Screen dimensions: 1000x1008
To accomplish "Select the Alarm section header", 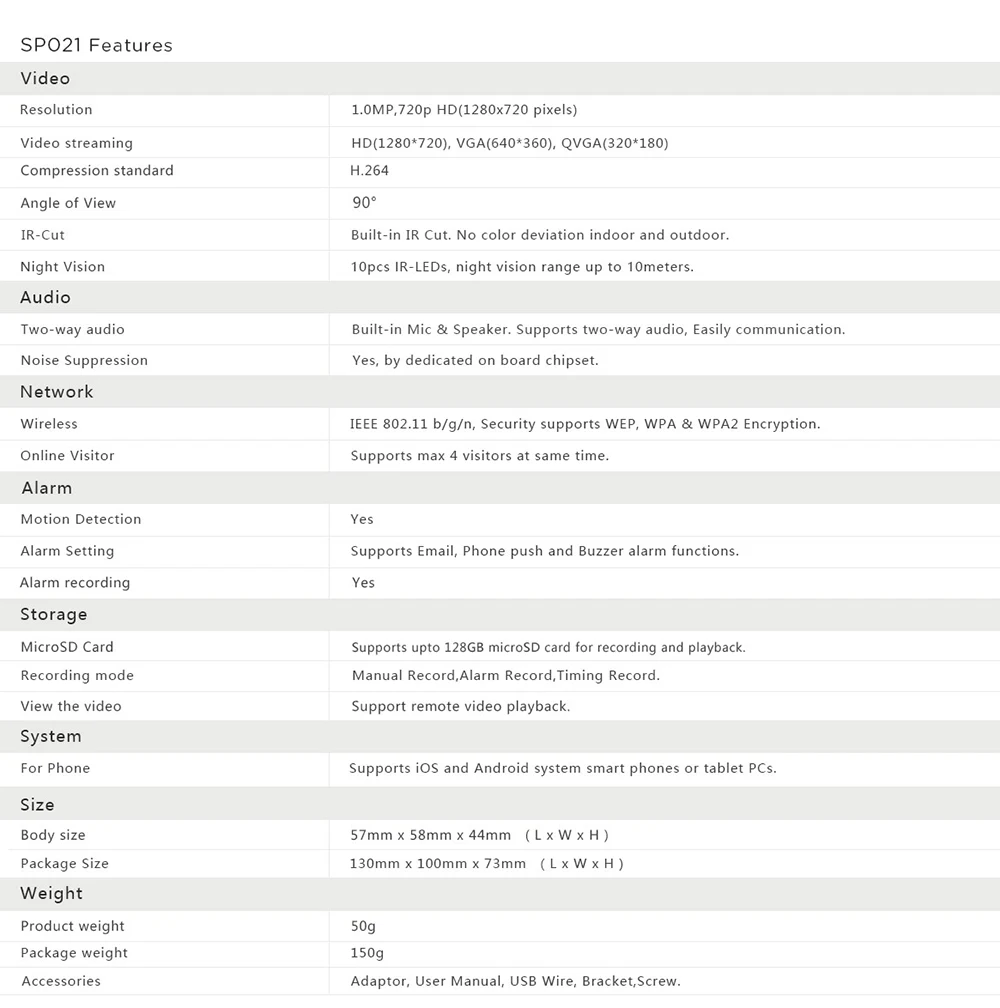I will (47, 488).
